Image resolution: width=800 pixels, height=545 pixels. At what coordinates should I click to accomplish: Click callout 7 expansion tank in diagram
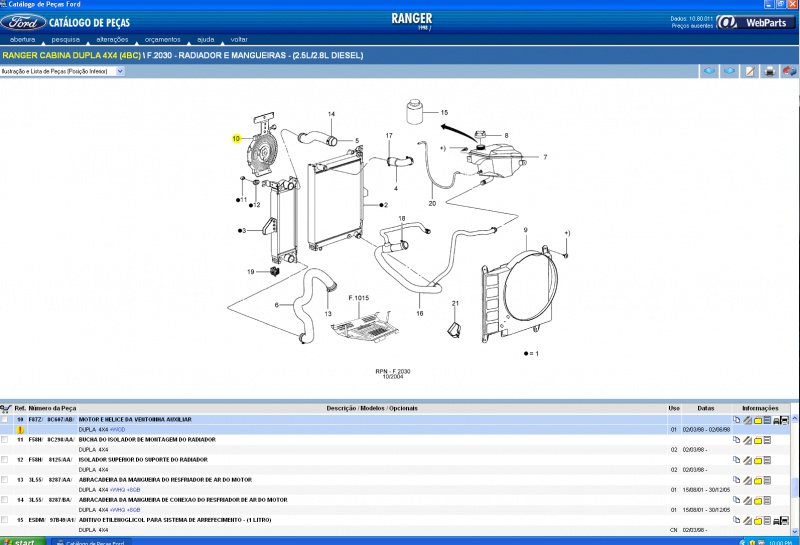pyautogui.click(x=545, y=157)
